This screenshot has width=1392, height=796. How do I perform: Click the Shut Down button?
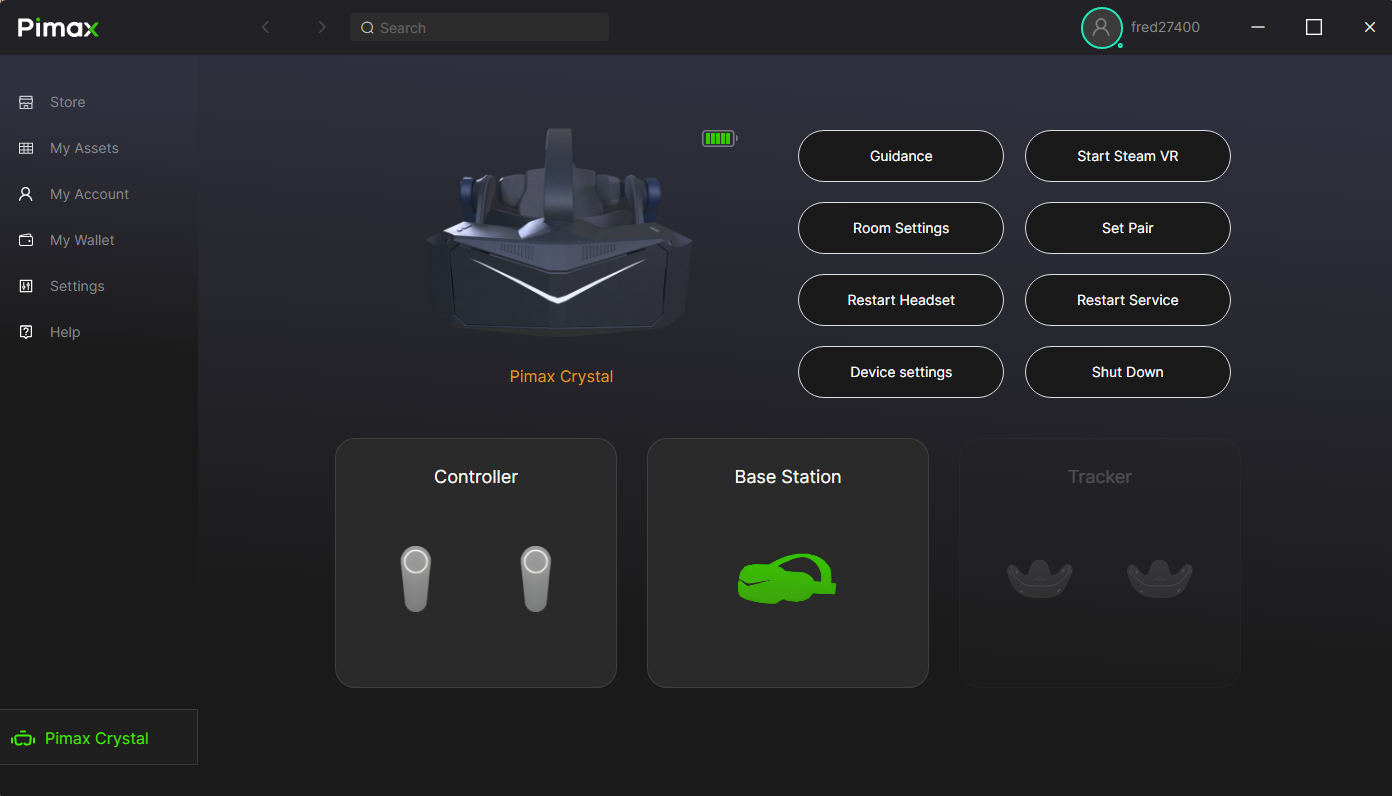[x=1128, y=372]
